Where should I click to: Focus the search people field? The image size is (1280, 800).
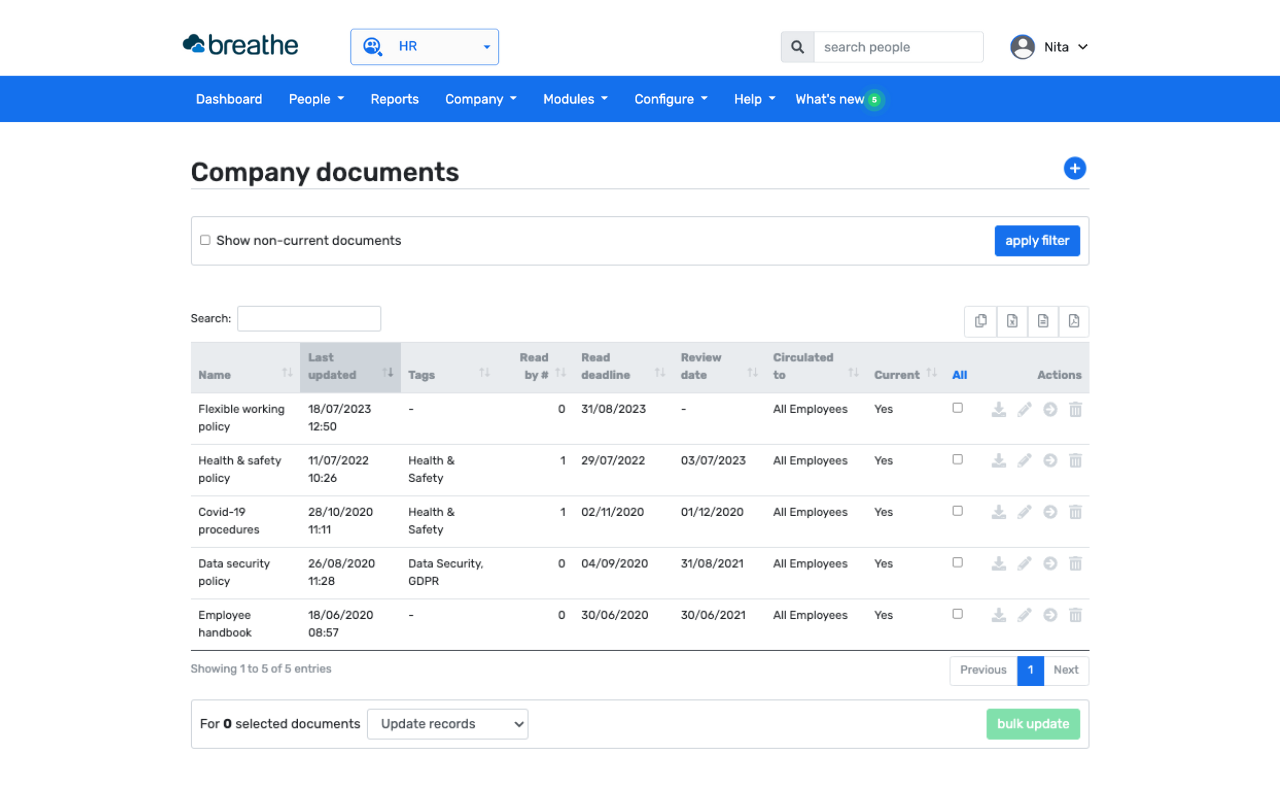click(x=898, y=47)
